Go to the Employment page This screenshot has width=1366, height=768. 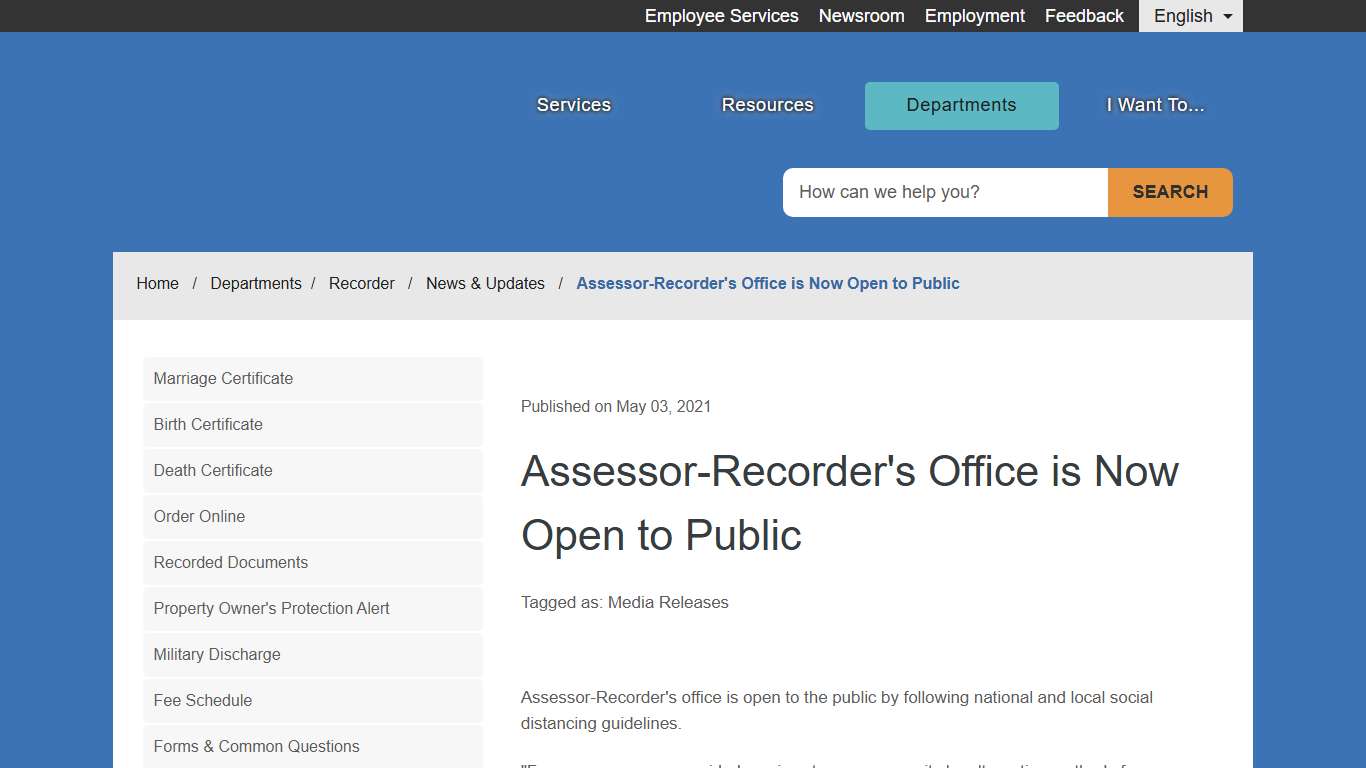click(974, 15)
